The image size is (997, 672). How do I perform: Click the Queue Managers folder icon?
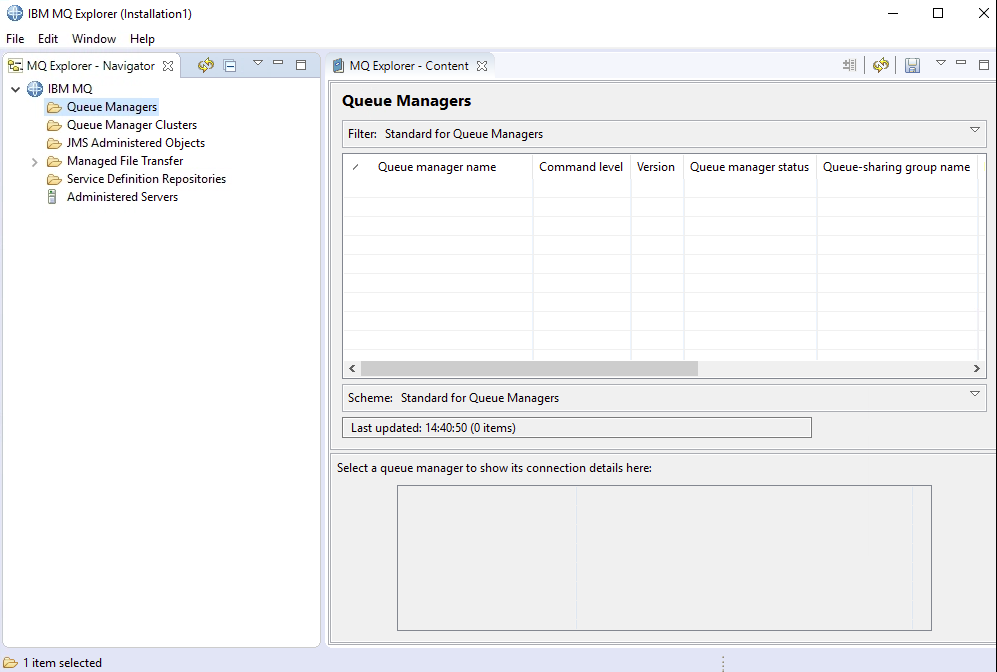[x=54, y=107]
